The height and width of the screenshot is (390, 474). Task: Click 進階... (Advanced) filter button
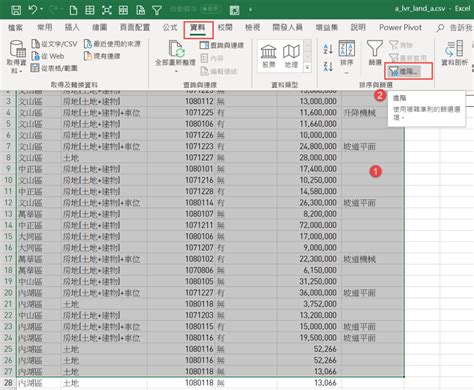point(403,71)
